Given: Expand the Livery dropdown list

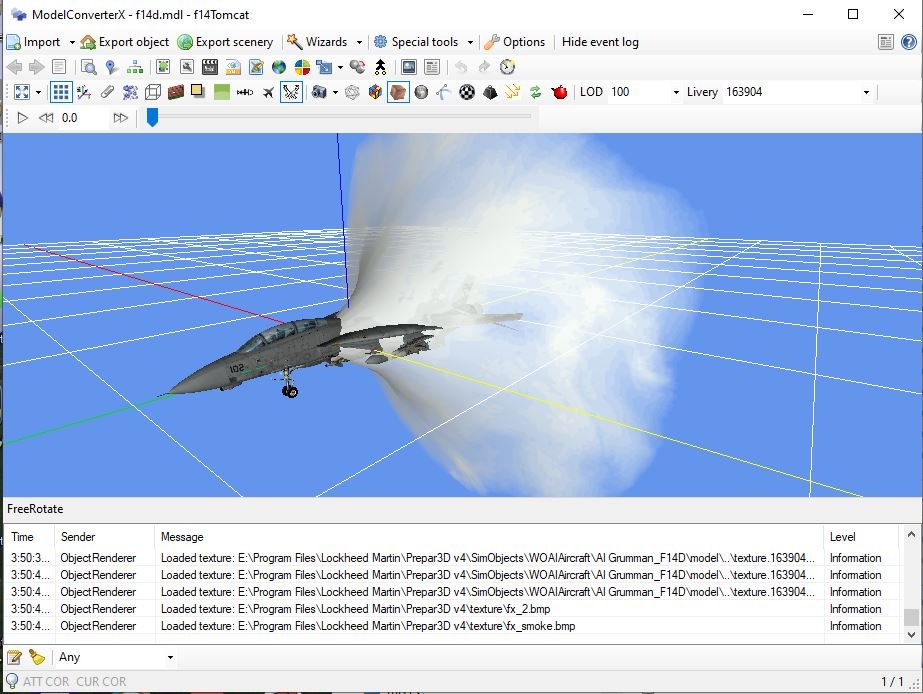Looking at the screenshot, I should (x=865, y=92).
